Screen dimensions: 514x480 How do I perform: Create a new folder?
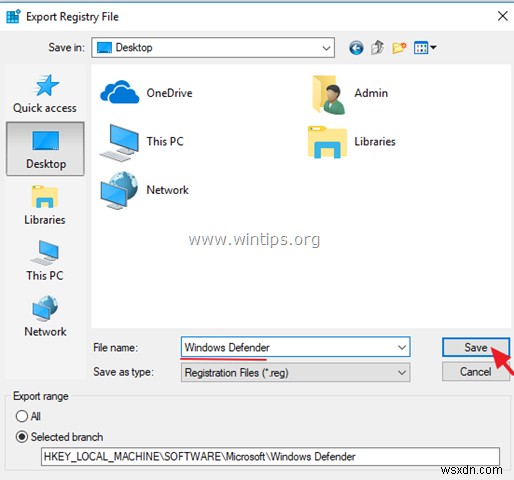tap(399, 48)
